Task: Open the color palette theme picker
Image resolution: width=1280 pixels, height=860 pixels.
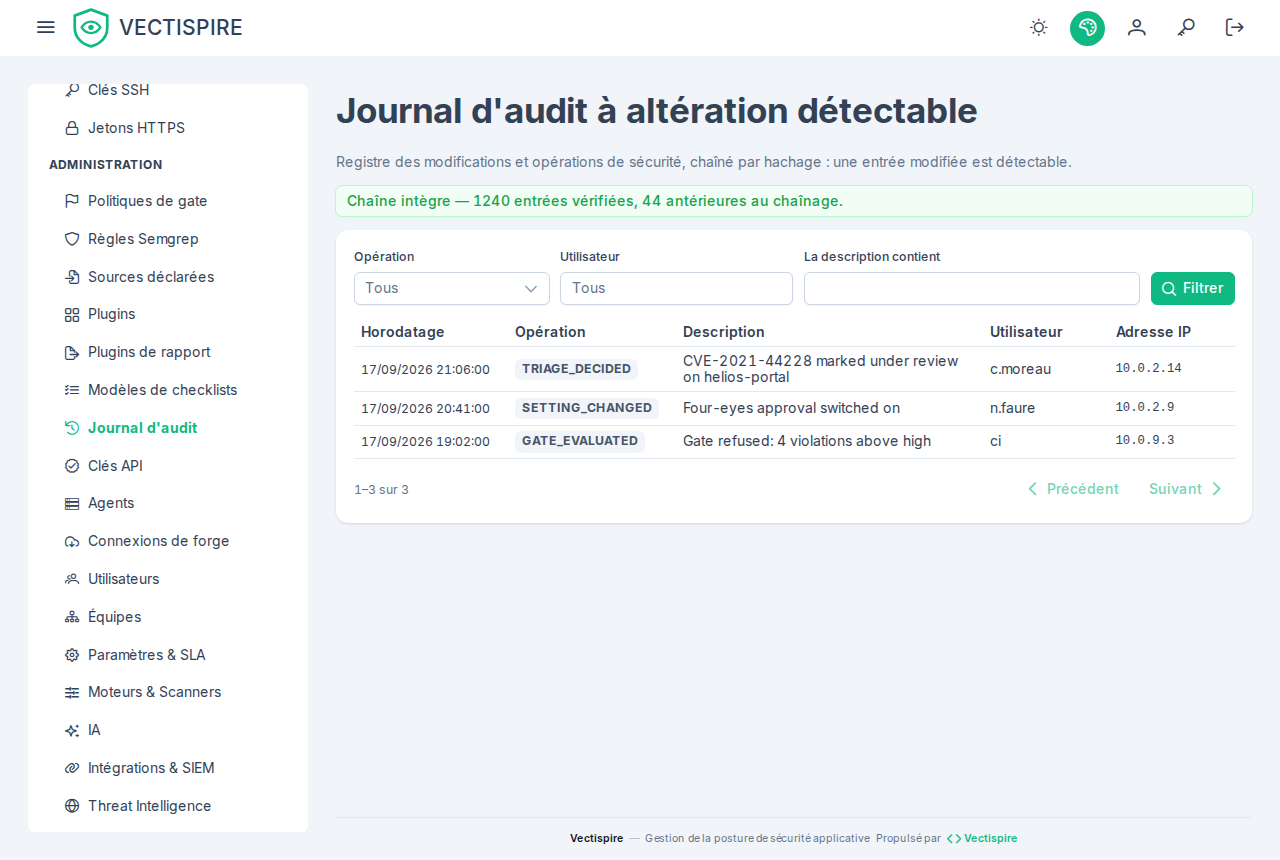Action: click(x=1087, y=28)
